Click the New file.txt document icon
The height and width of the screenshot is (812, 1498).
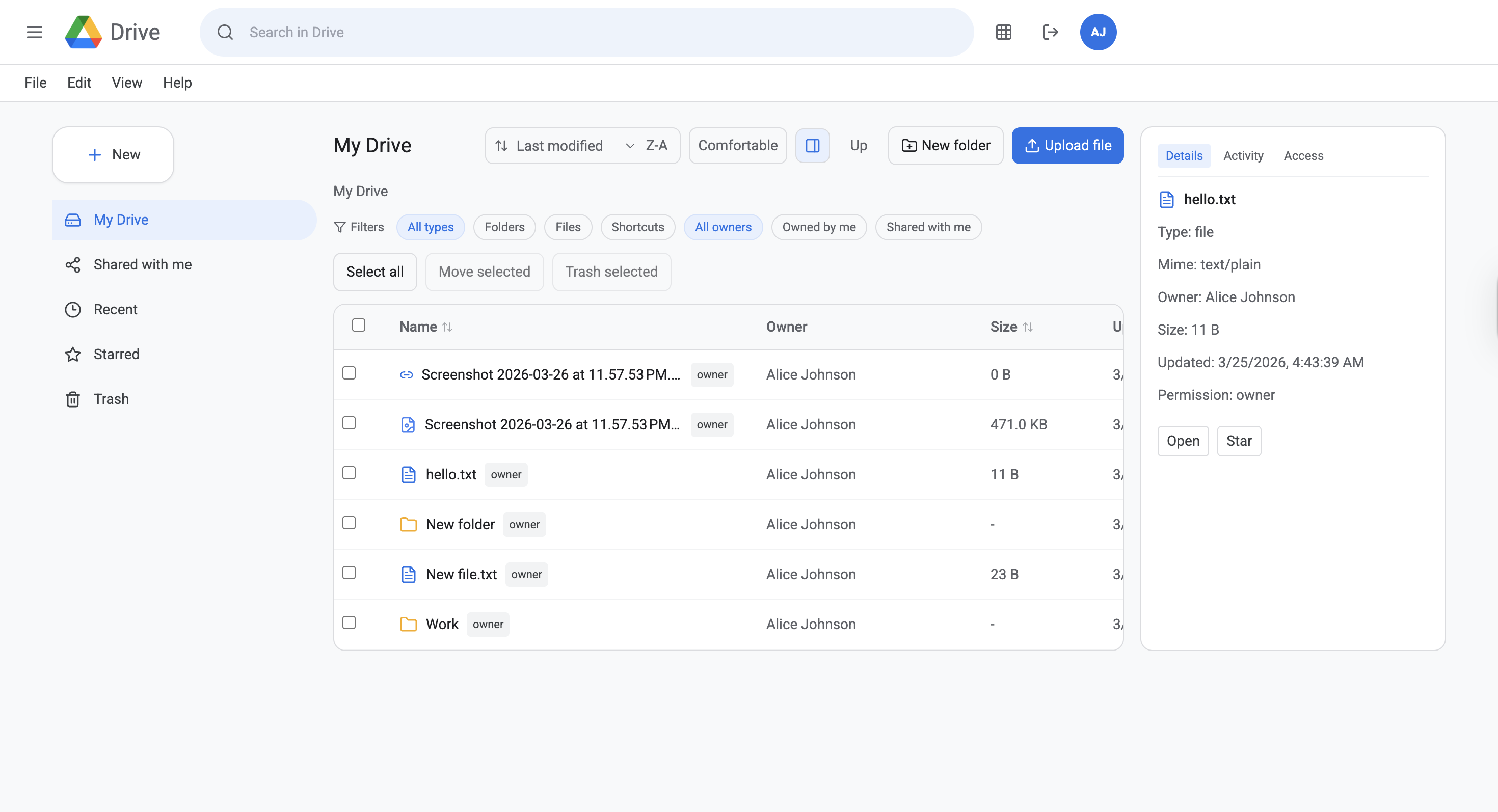pyautogui.click(x=408, y=575)
